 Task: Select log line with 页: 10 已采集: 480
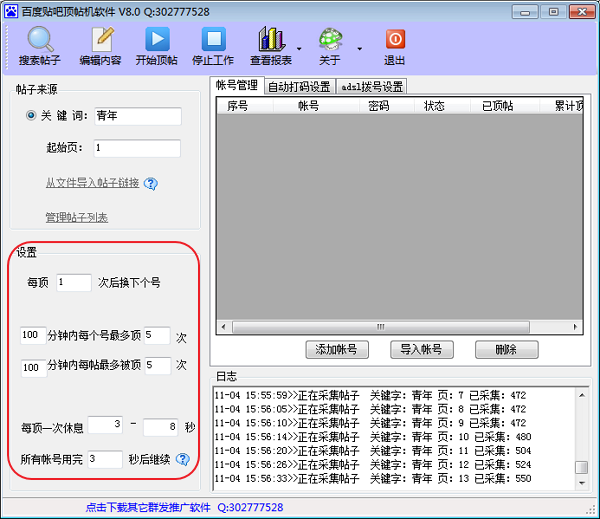(x=373, y=437)
